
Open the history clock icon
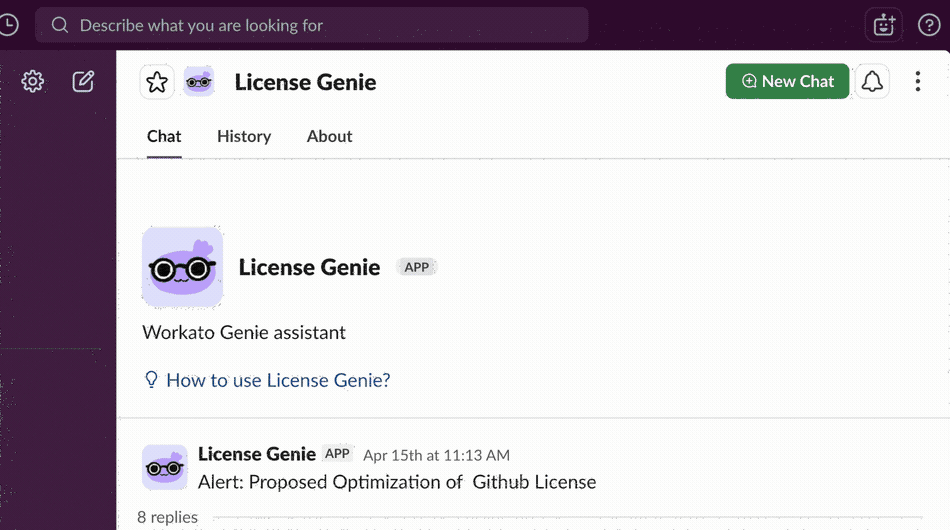coord(8,25)
